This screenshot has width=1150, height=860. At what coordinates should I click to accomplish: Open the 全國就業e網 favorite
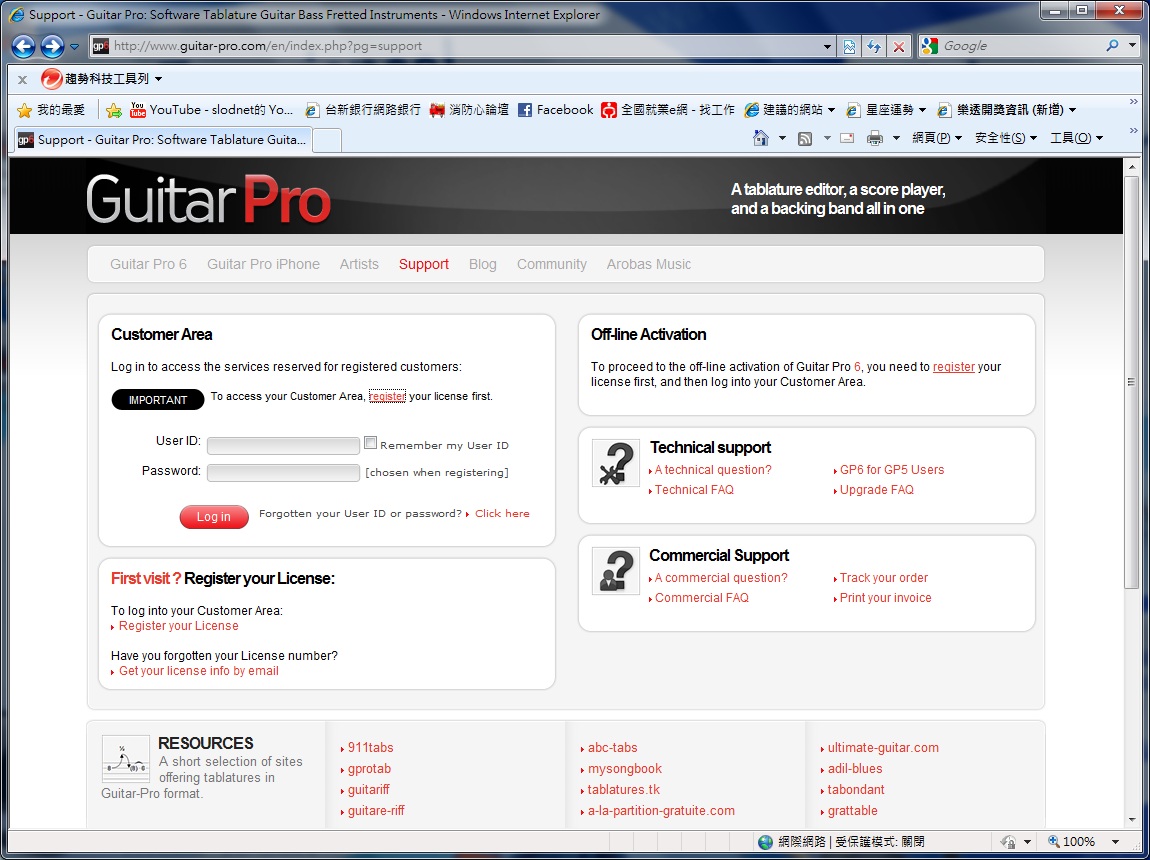[x=667, y=110]
